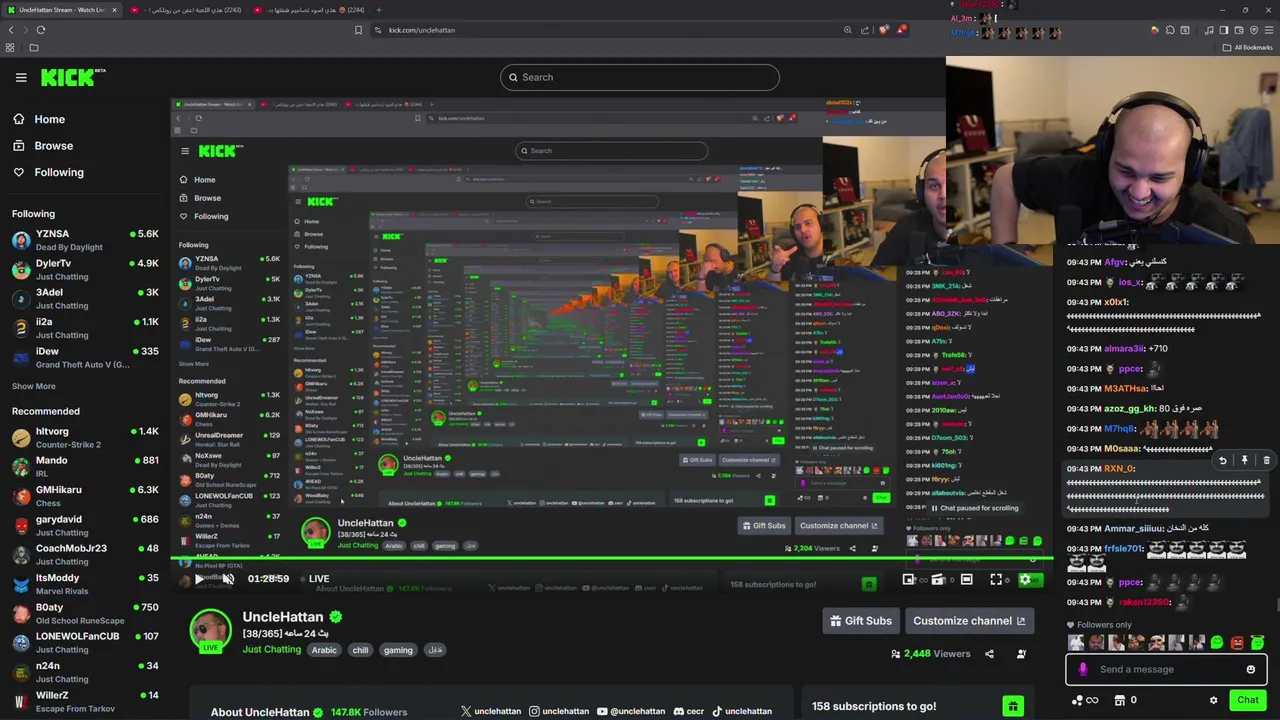Click the green gift icon button

(1013, 706)
